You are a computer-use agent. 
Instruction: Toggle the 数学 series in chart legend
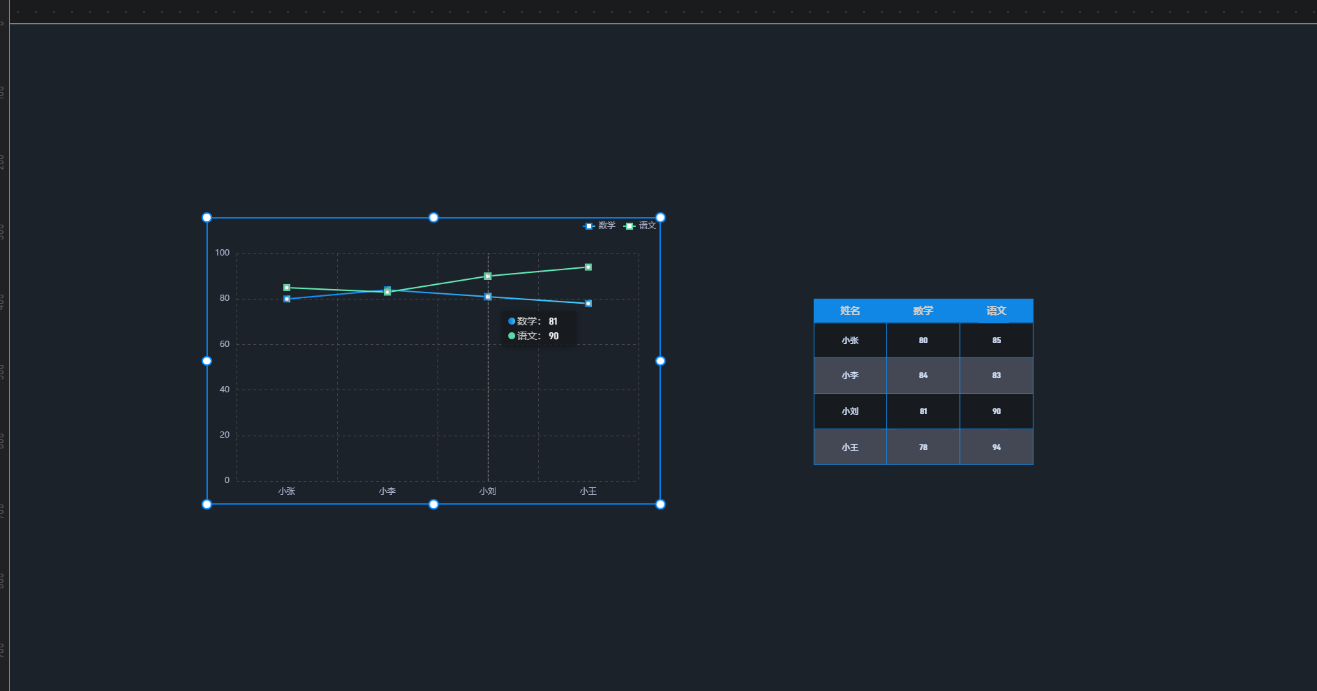pos(600,226)
